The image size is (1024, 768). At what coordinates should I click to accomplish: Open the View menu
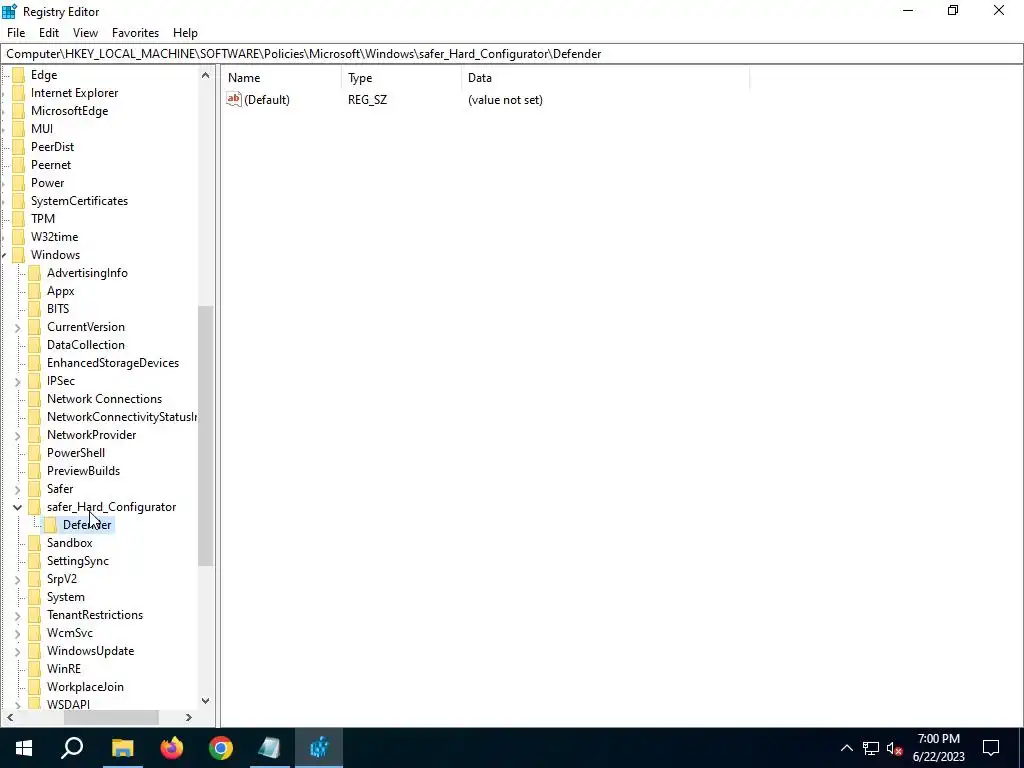pos(86,33)
